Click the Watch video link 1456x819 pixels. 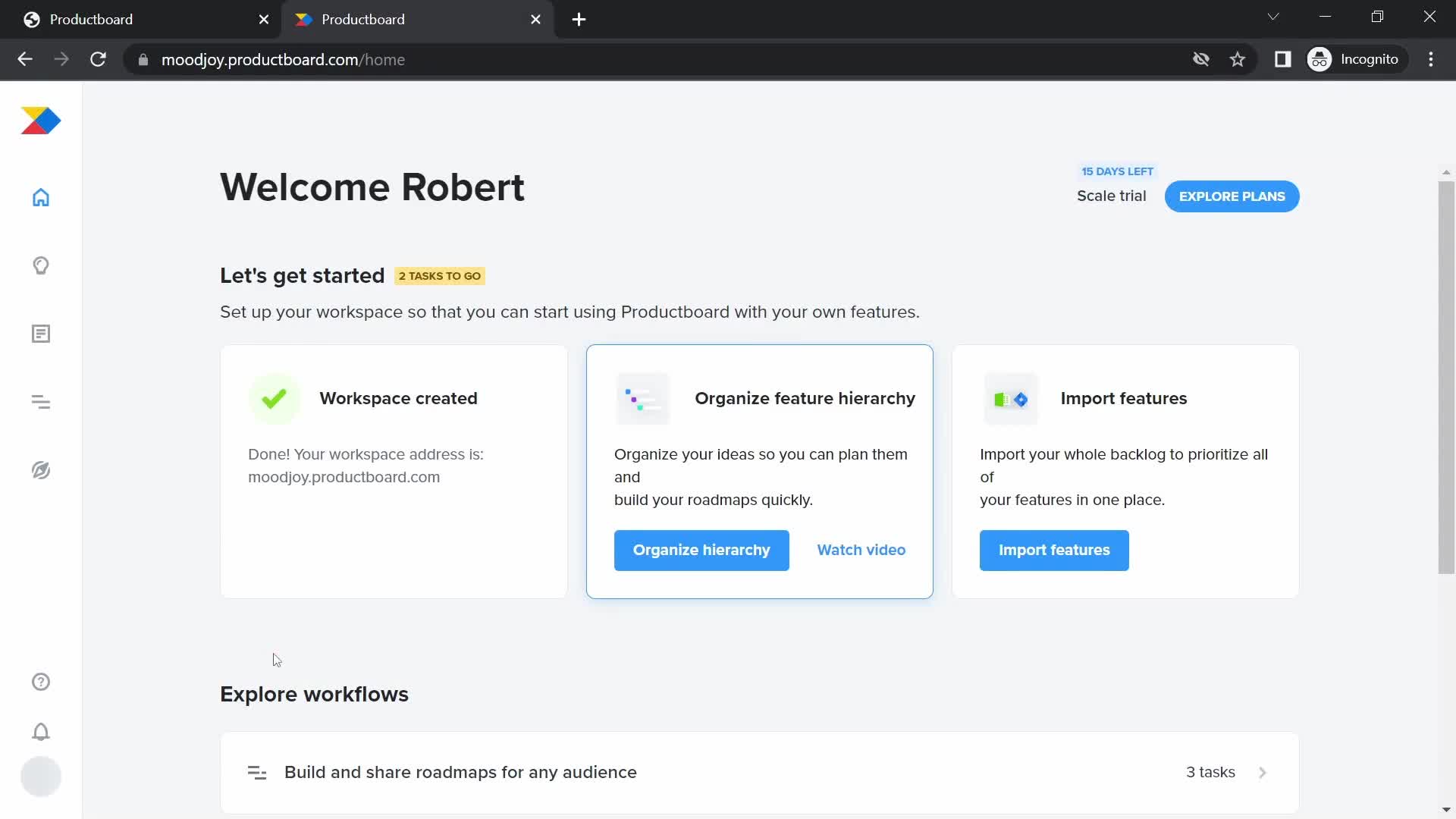[861, 551]
